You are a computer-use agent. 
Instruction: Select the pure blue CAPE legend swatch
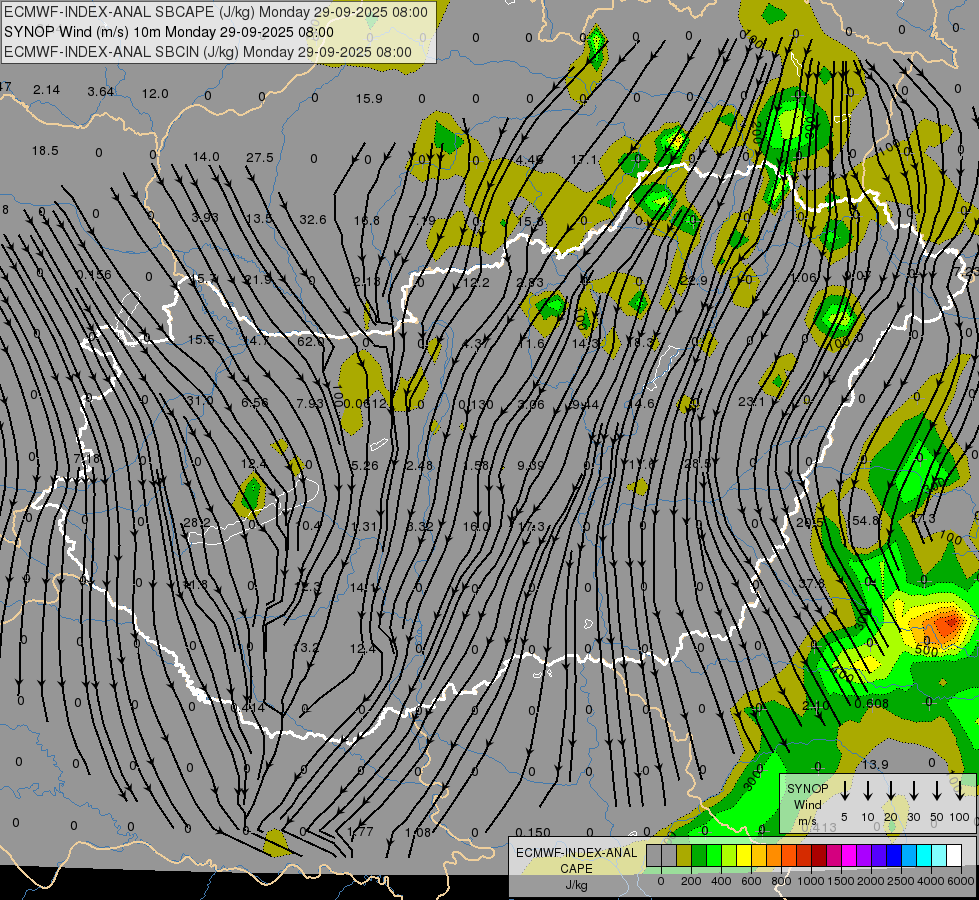pyautogui.click(x=894, y=856)
